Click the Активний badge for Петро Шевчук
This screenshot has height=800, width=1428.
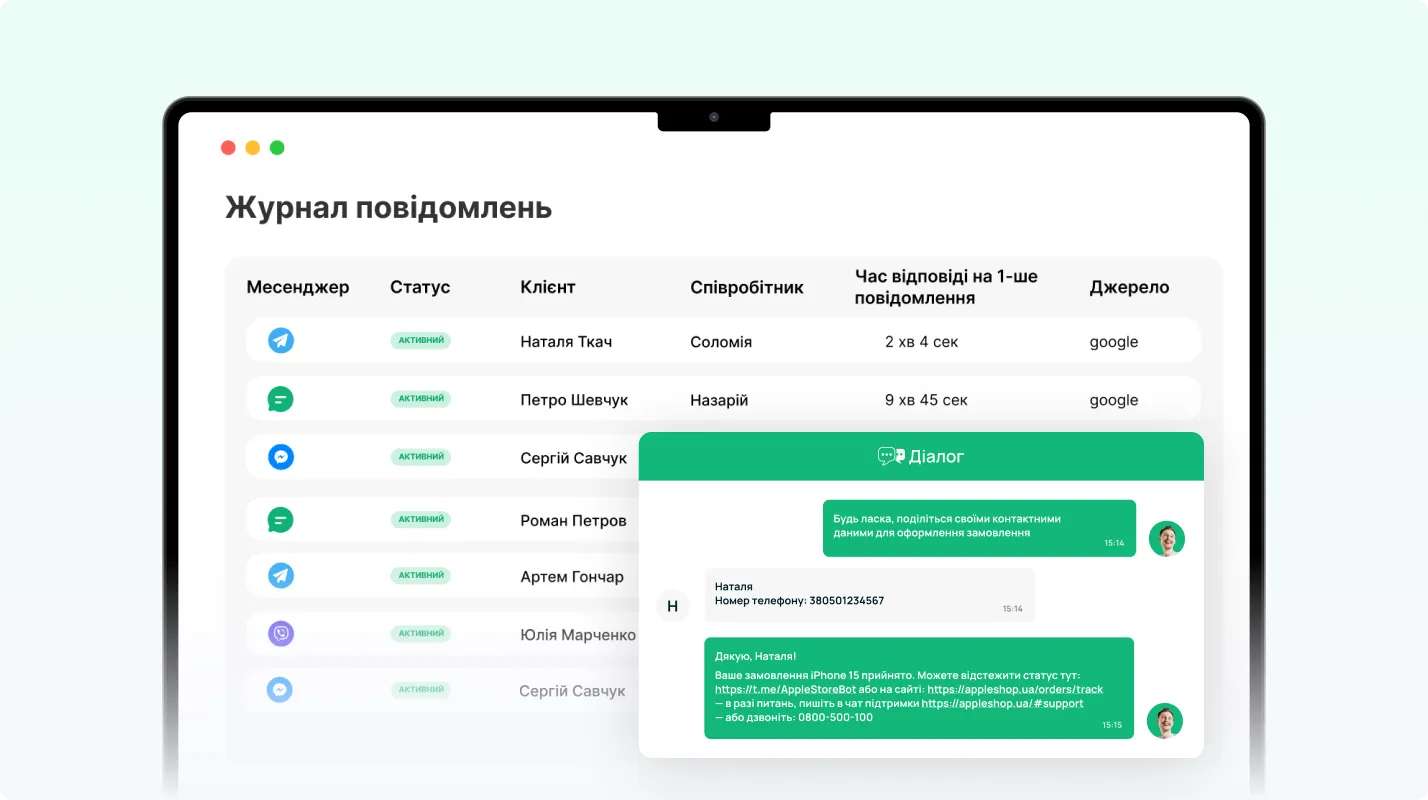(420, 399)
